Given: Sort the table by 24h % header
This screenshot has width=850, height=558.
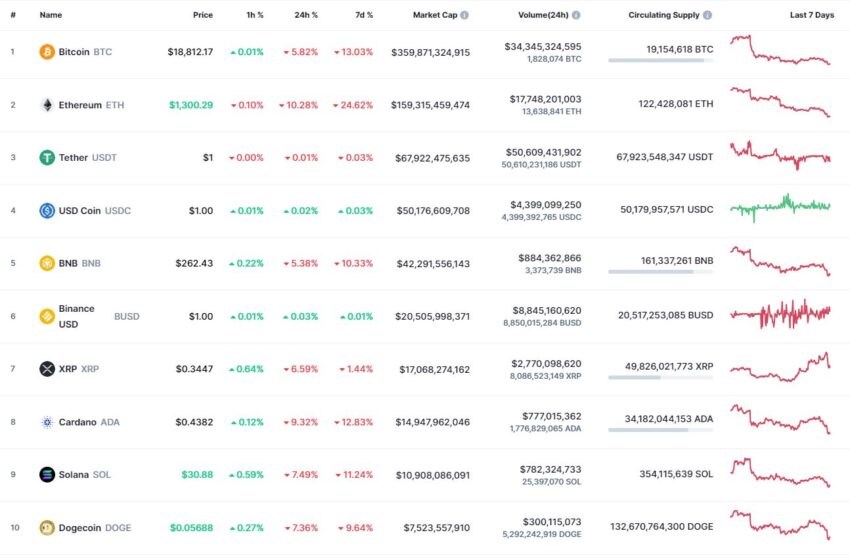Looking at the screenshot, I should click(x=306, y=15).
